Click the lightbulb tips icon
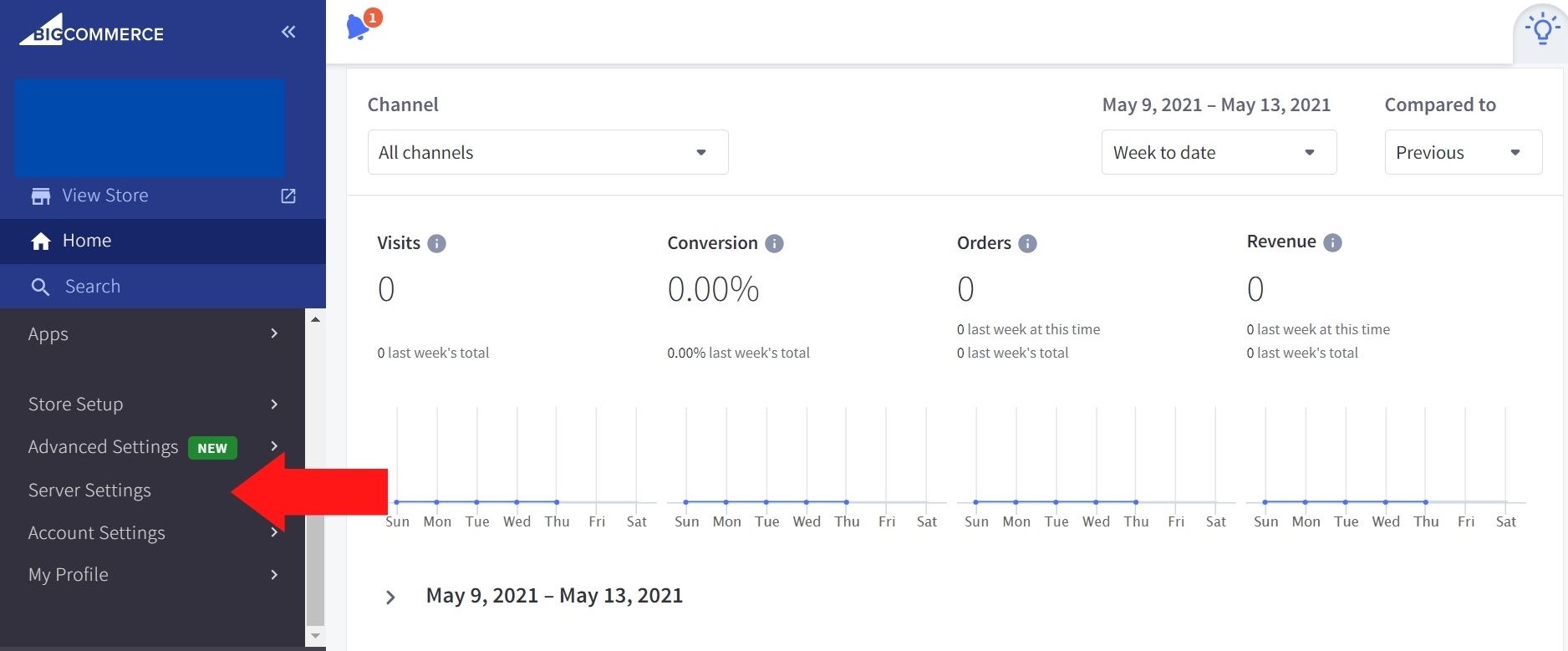The height and width of the screenshot is (651, 1568). [1542, 30]
